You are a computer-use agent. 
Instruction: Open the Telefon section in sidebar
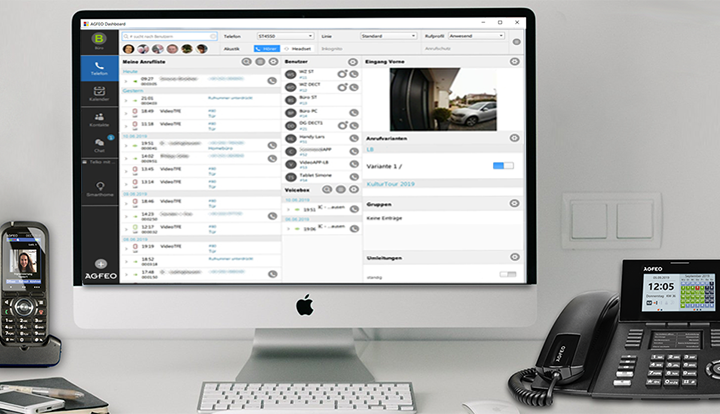tap(99, 68)
